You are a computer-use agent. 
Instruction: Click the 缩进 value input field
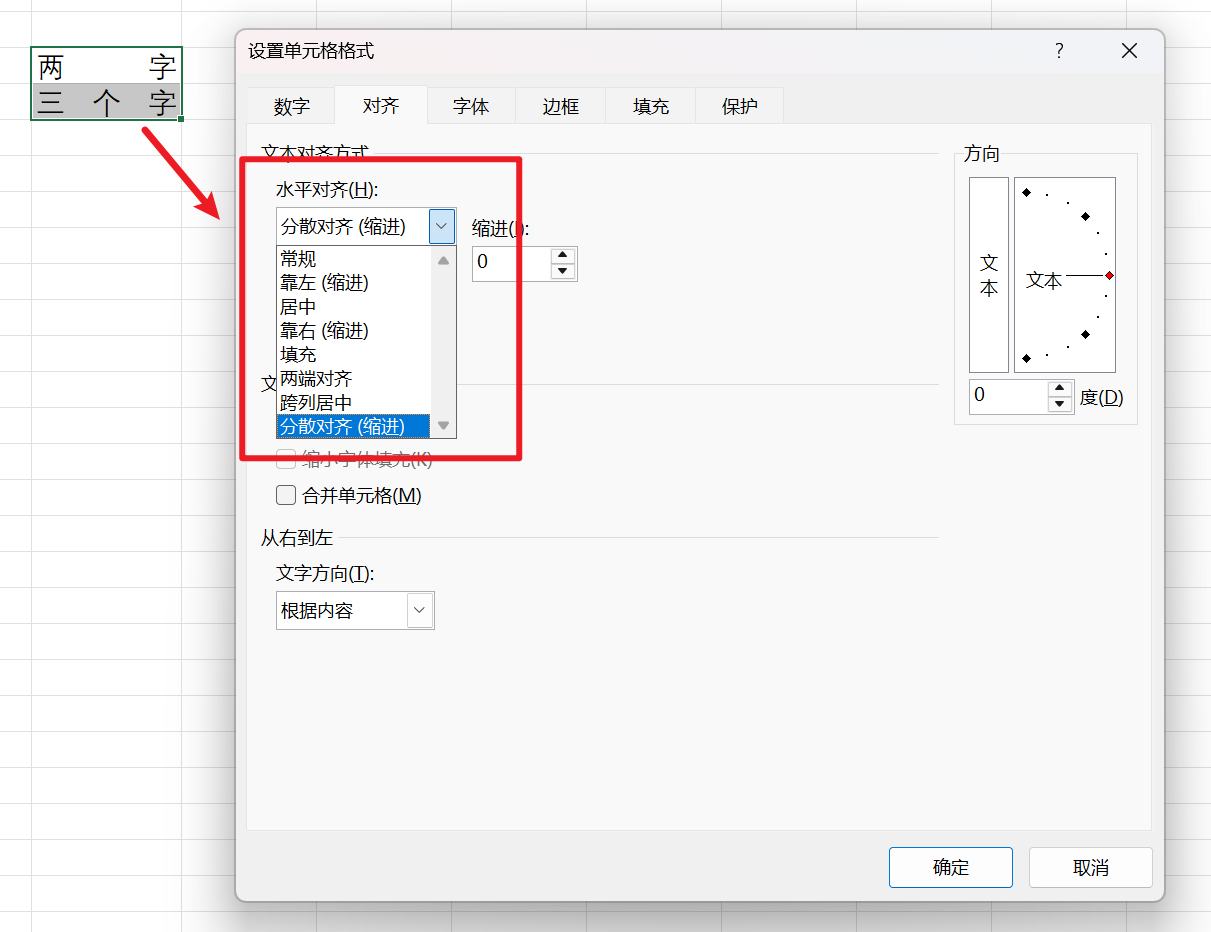[511, 263]
